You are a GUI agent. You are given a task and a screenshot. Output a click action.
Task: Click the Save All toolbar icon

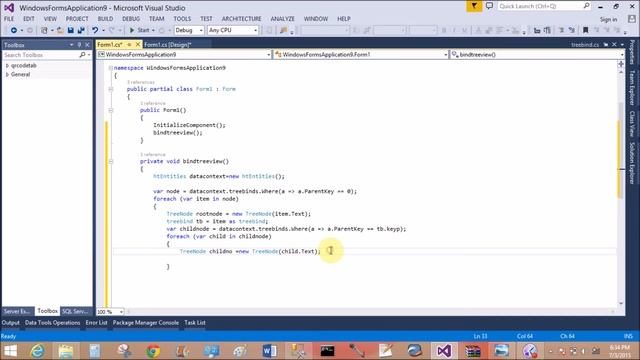[x=81, y=30]
